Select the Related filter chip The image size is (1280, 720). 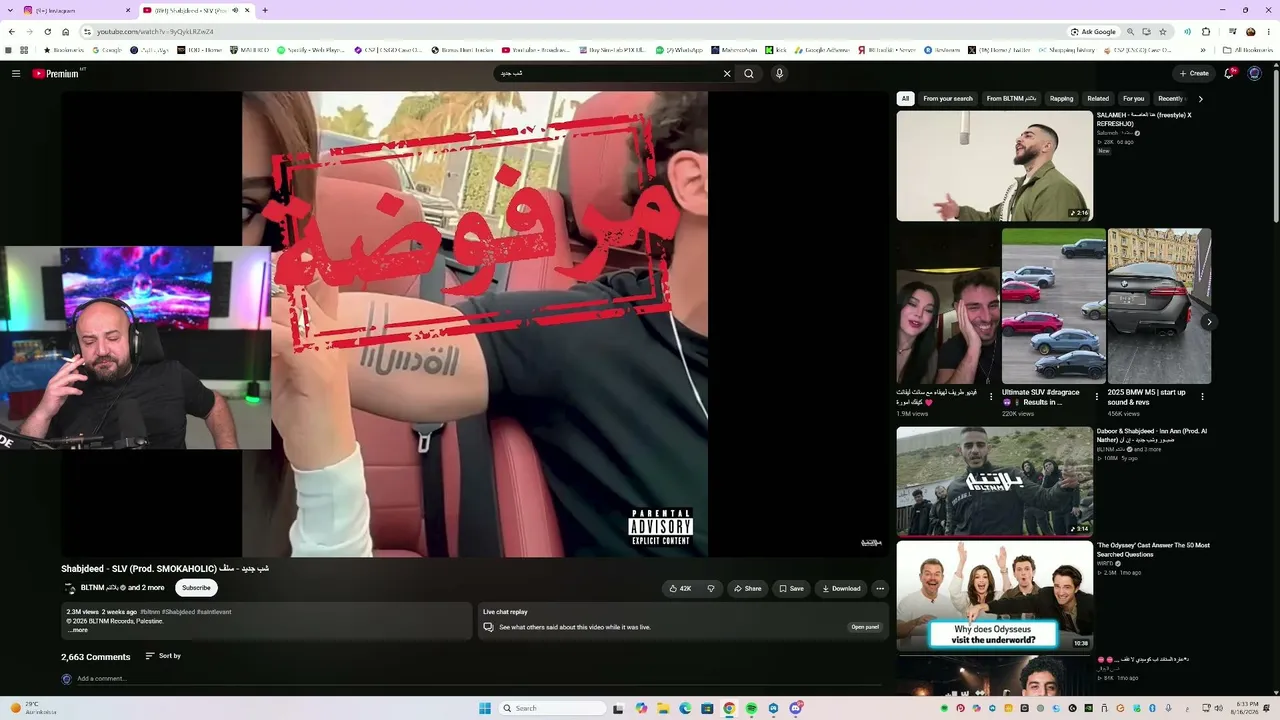1098,99
